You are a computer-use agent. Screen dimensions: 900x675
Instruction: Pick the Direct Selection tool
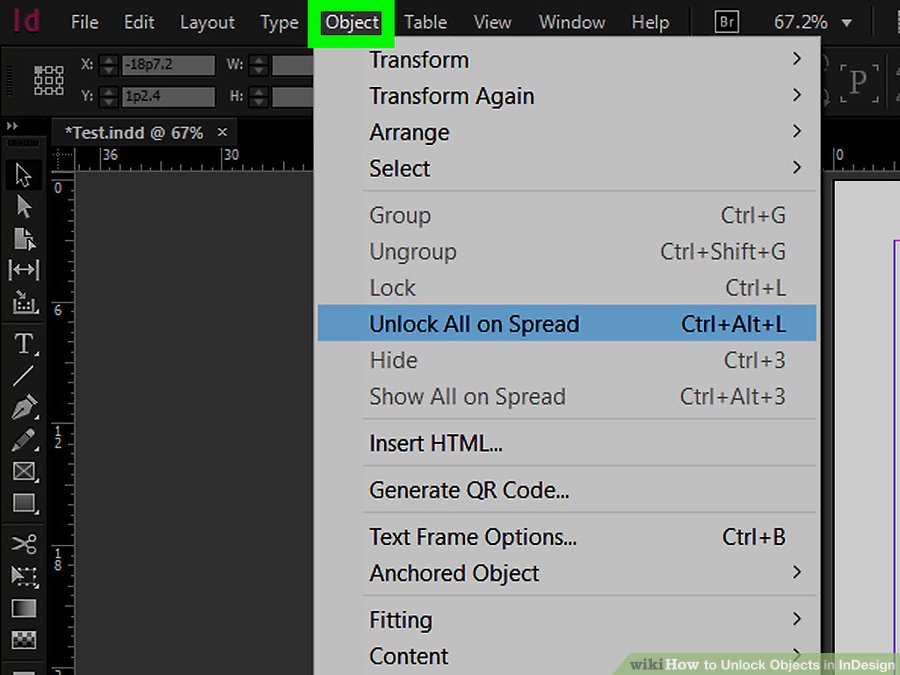(24, 207)
